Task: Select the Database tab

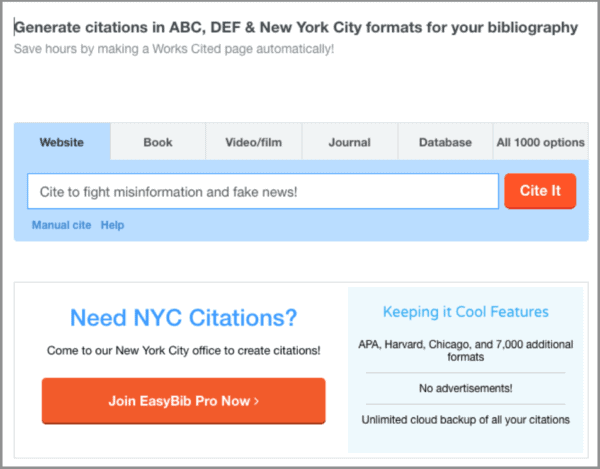Action: click(445, 142)
